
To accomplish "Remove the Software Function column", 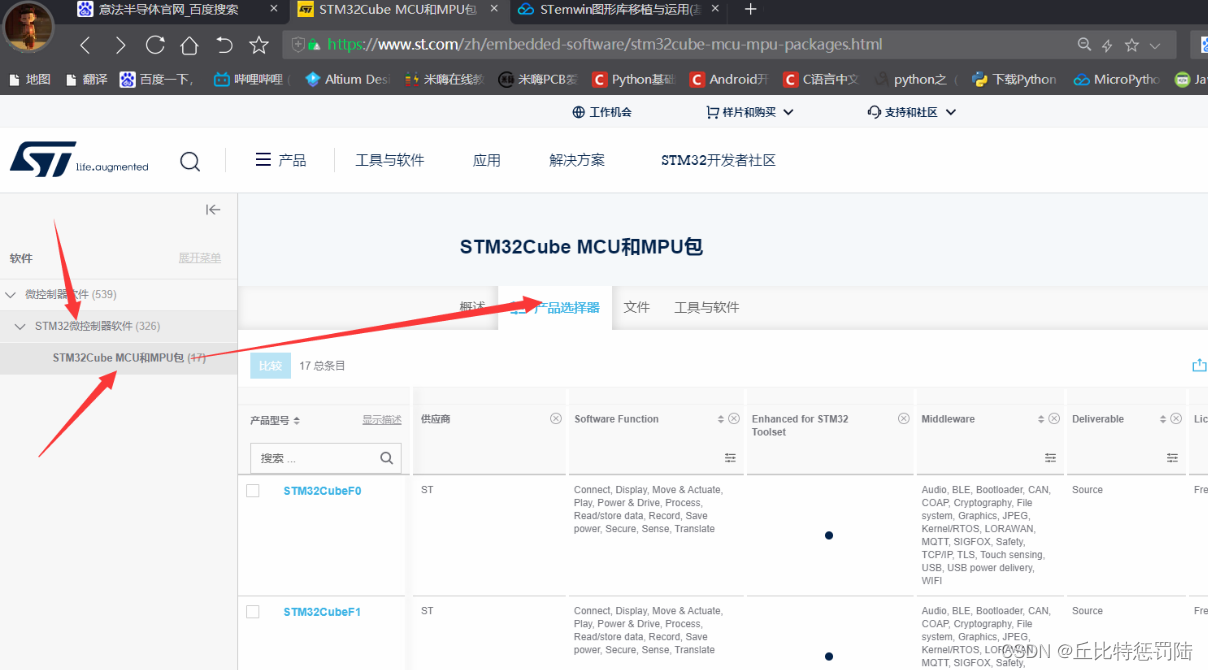I will tap(734, 418).
